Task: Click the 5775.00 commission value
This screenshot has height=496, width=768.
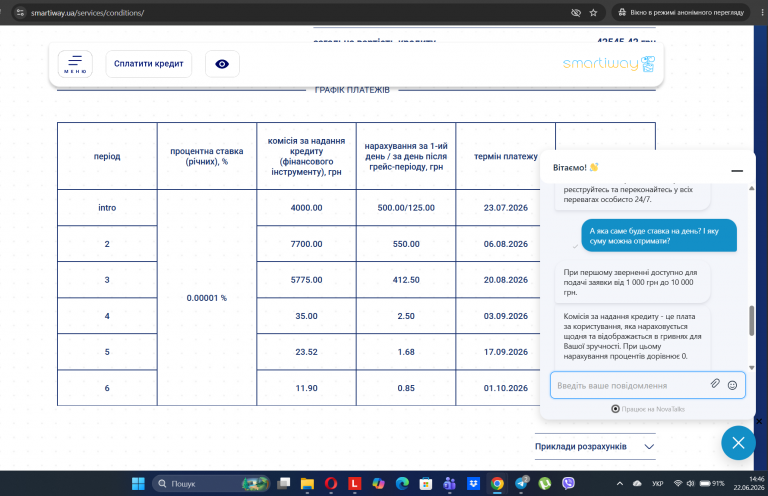Action: (x=306, y=280)
